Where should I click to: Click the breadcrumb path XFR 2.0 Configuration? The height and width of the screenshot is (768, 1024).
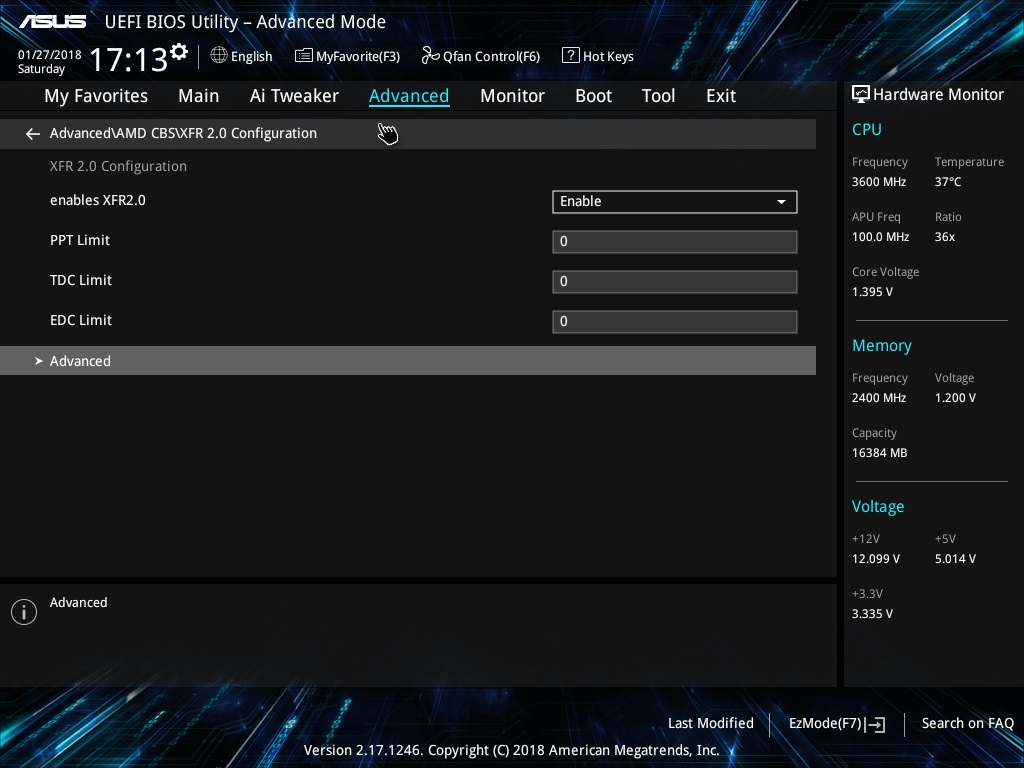pyautogui.click(x=183, y=133)
